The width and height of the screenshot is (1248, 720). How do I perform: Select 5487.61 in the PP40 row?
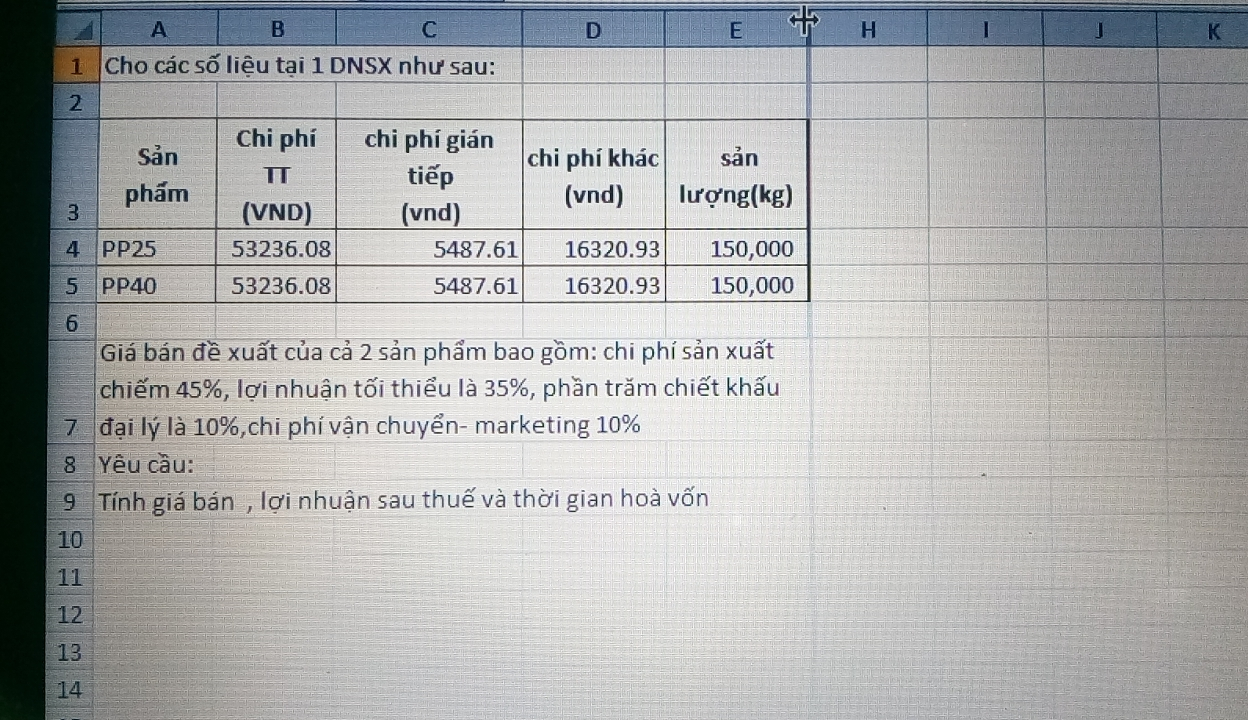pos(429,286)
